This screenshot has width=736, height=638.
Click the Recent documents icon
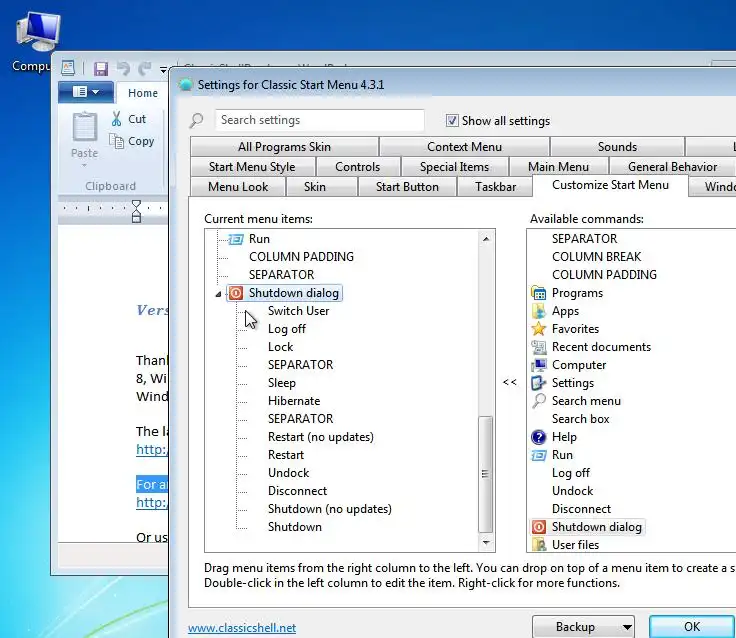point(538,347)
